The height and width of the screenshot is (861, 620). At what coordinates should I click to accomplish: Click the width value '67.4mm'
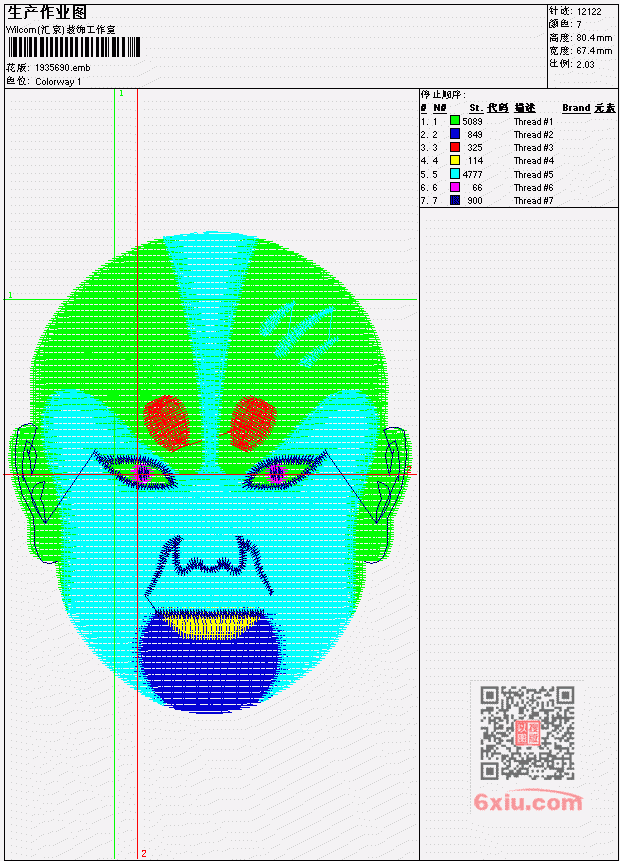594,51
